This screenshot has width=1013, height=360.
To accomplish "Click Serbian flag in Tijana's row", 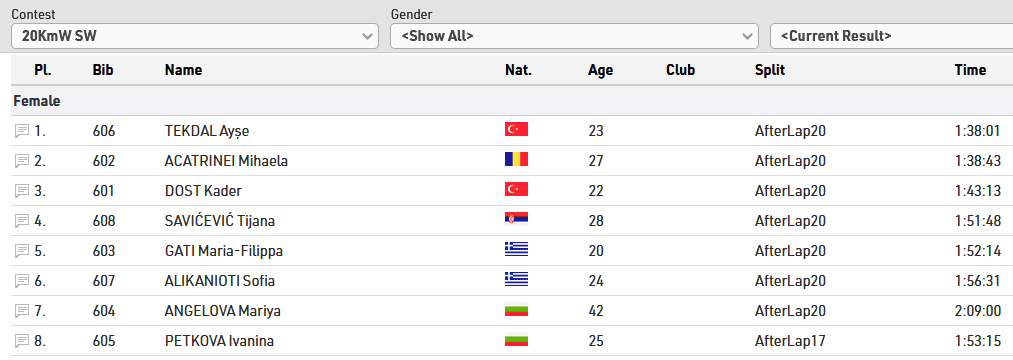I will click(x=516, y=219).
